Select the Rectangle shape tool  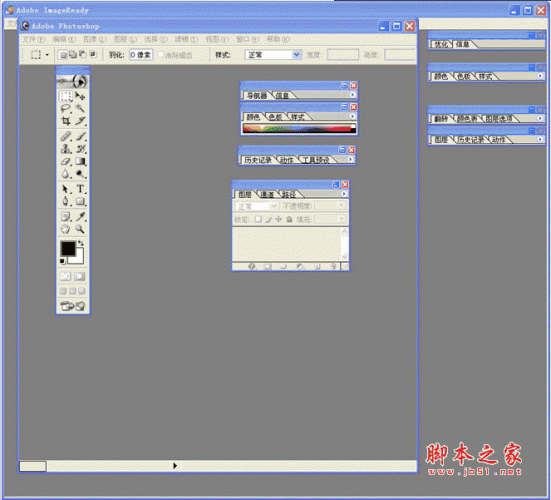[80, 202]
